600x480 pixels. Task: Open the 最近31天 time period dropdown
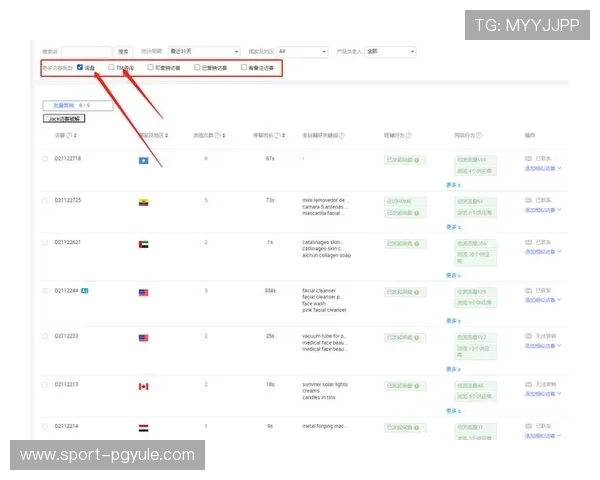pos(205,51)
